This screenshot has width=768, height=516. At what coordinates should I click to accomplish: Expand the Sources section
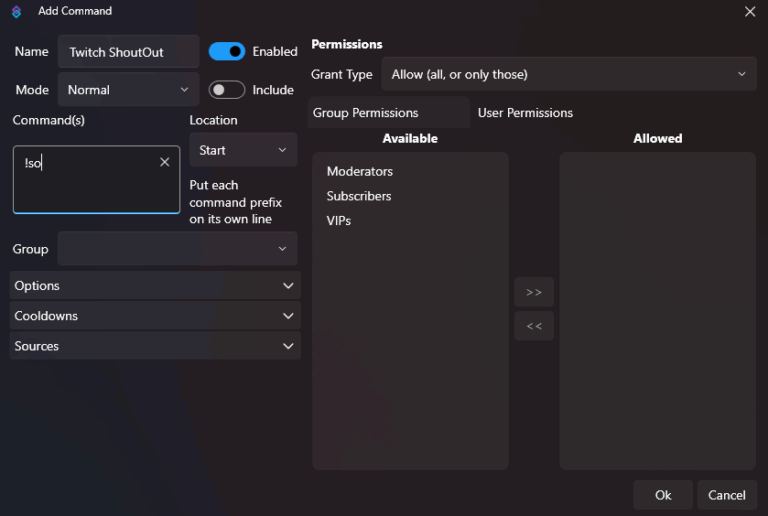[155, 346]
